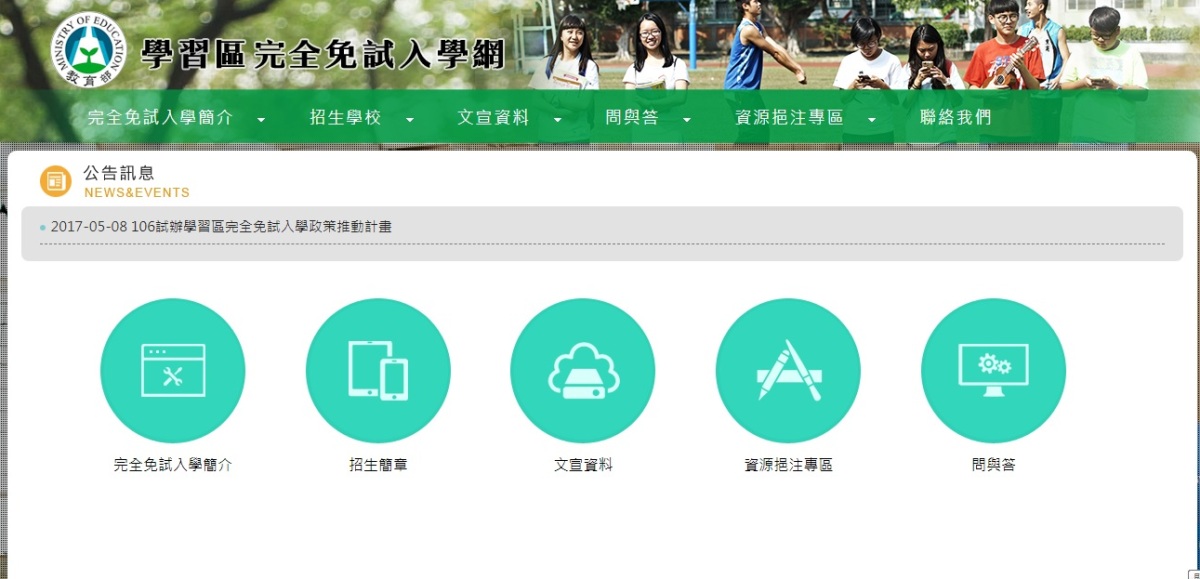Click the 文宣資料 label under circle
This screenshot has width=1200, height=579.
(x=583, y=465)
